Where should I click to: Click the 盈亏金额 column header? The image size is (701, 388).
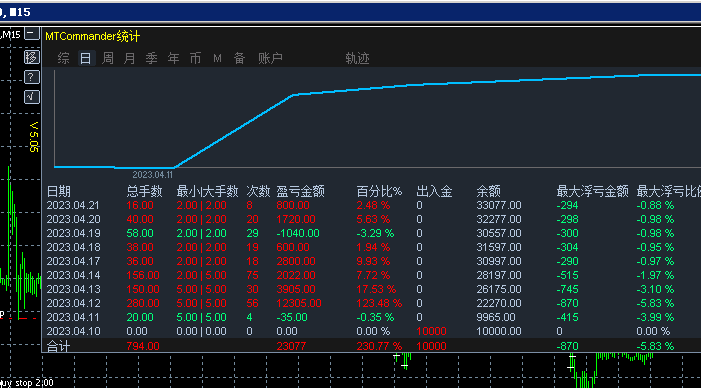click(x=300, y=192)
